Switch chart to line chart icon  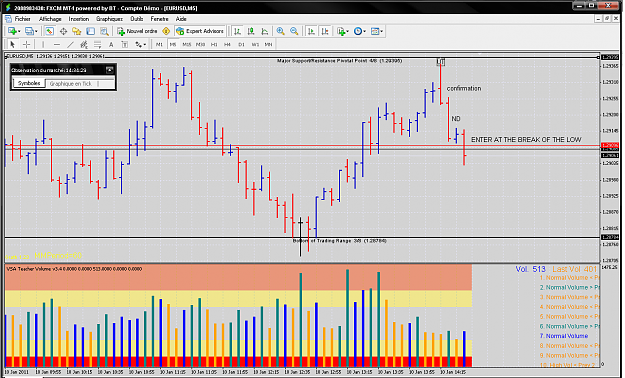tap(265, 31)
